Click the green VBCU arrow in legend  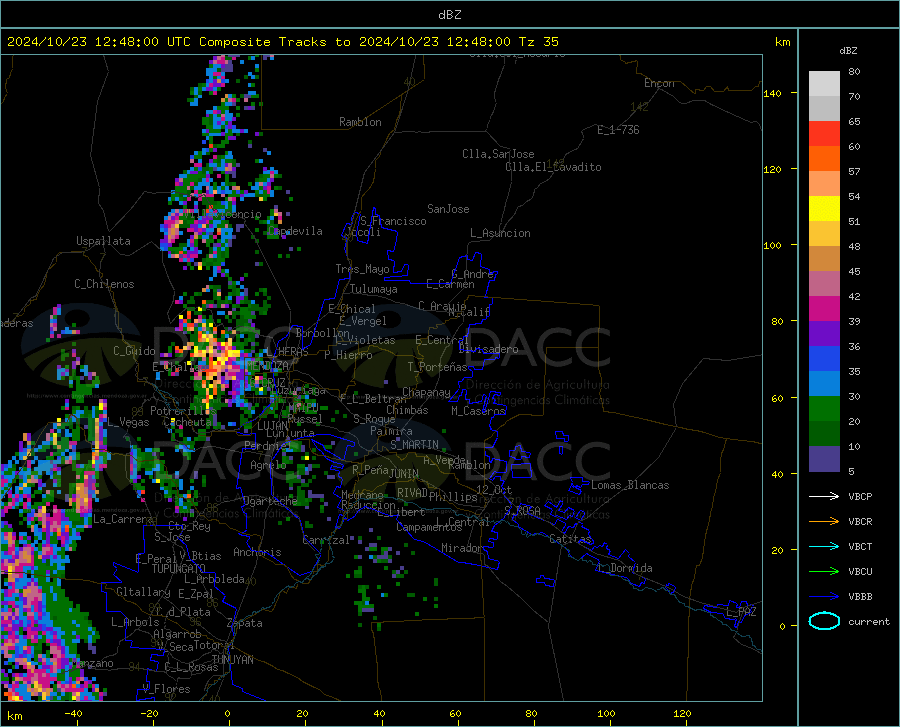tap(824, 572)
